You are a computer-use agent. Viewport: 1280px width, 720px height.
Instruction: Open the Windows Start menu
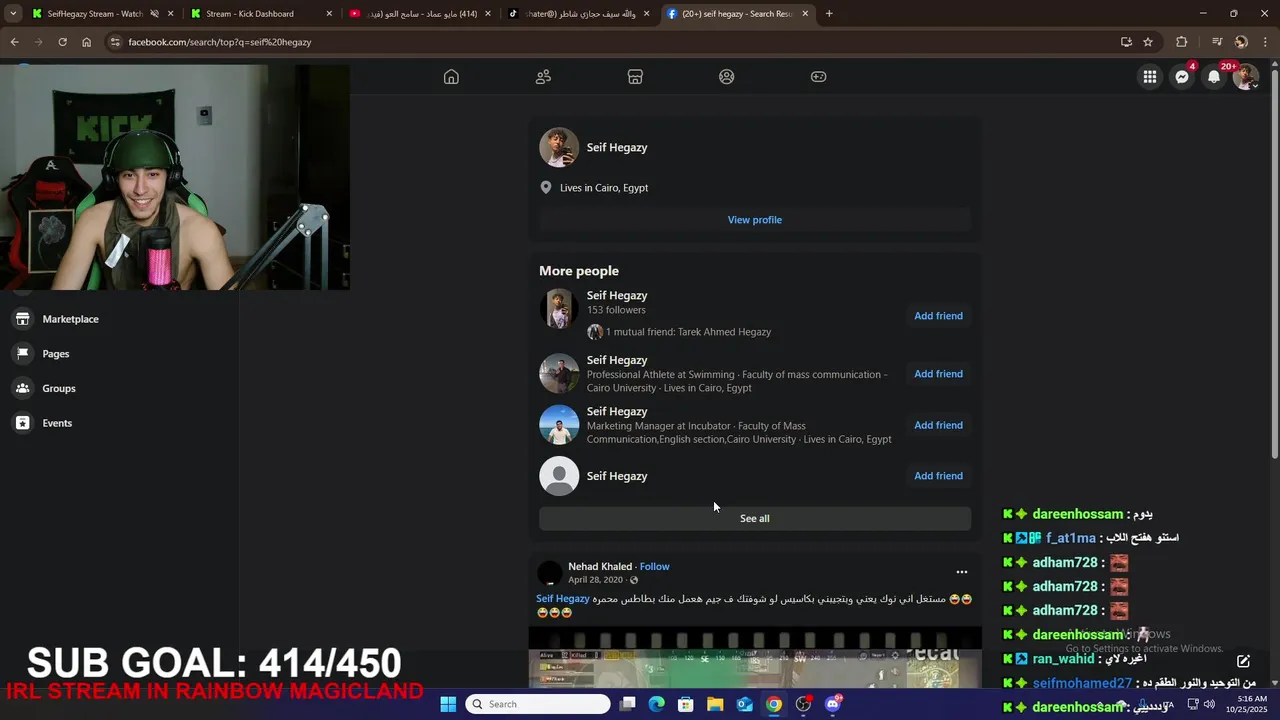[448, 704]
